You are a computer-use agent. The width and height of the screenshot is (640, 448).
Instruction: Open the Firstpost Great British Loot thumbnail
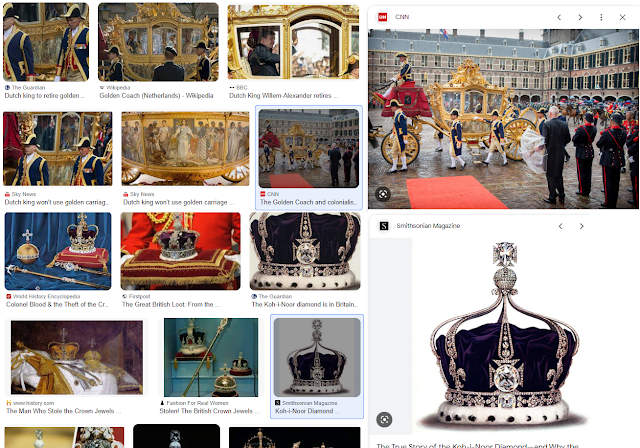[180, 251]
